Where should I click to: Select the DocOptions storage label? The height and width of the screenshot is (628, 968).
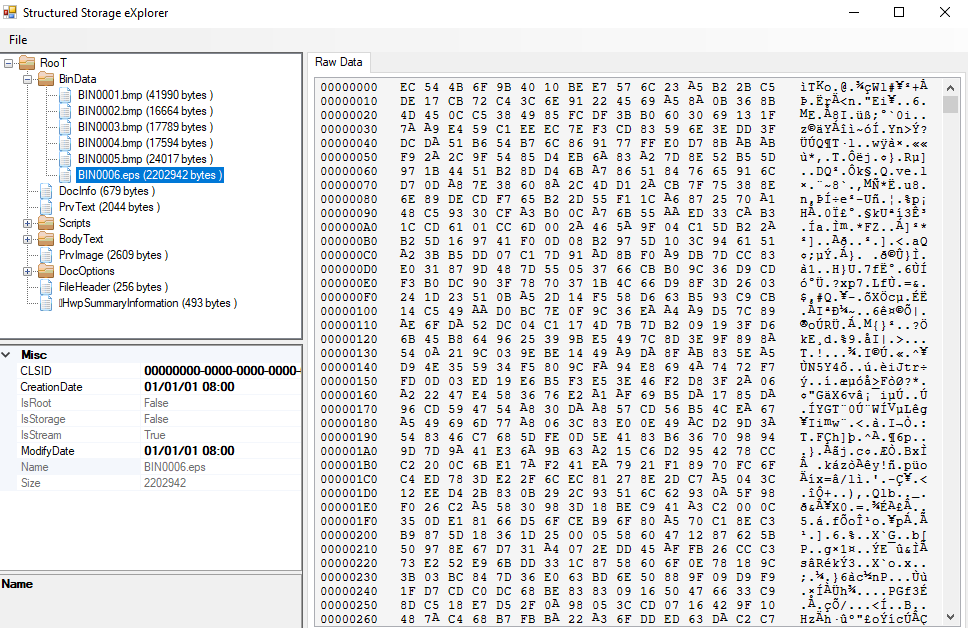tap(86, 271)
